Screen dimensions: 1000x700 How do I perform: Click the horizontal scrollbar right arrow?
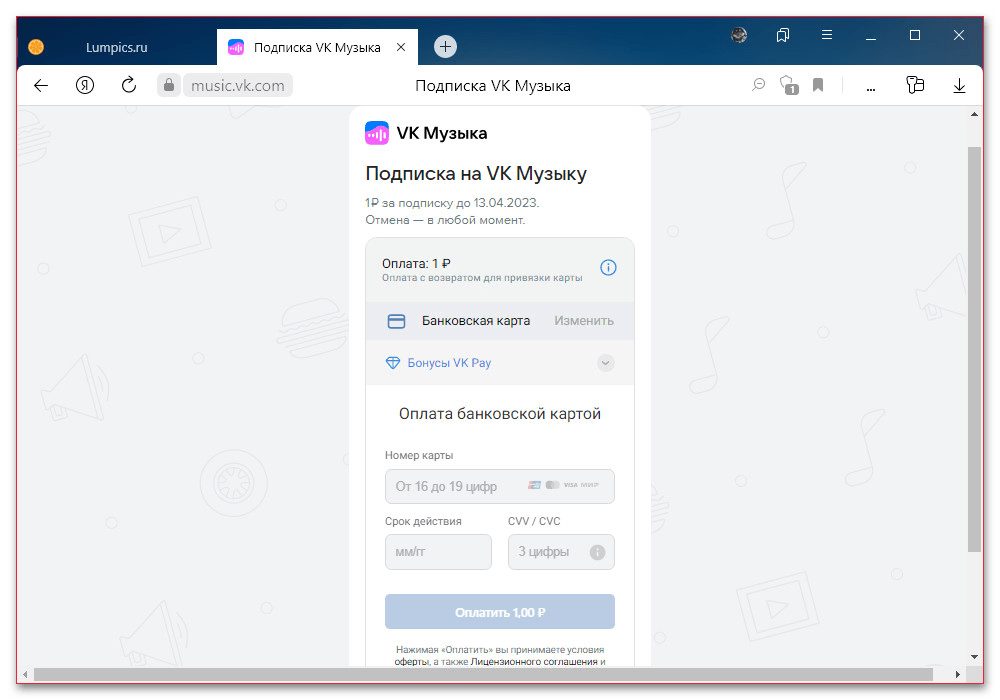click(957, 674)
